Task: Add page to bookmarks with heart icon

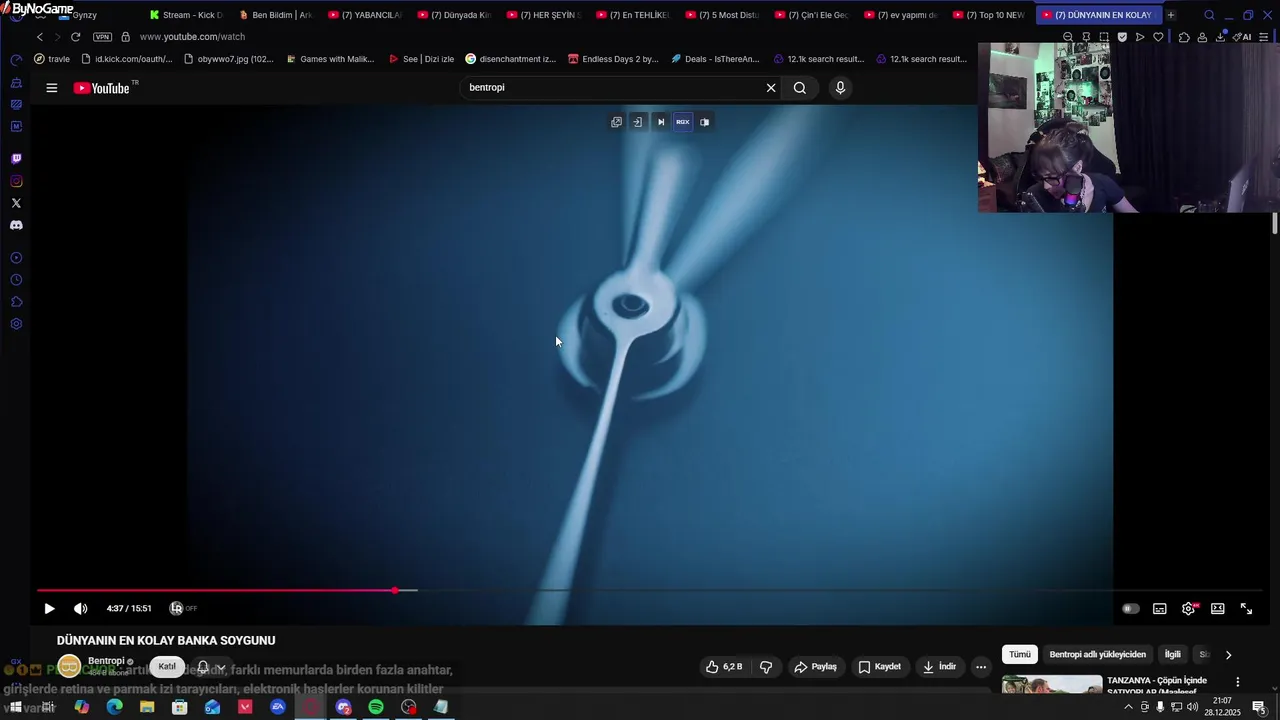Action: 1158,37
